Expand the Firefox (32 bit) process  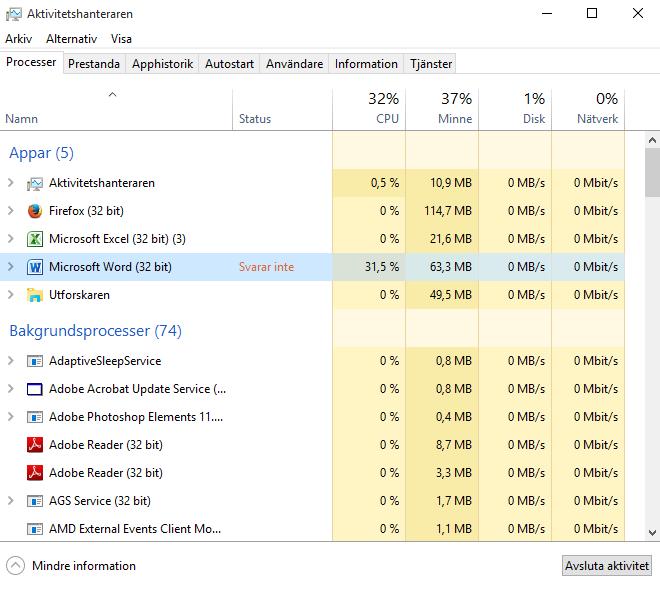pos(11,211)
